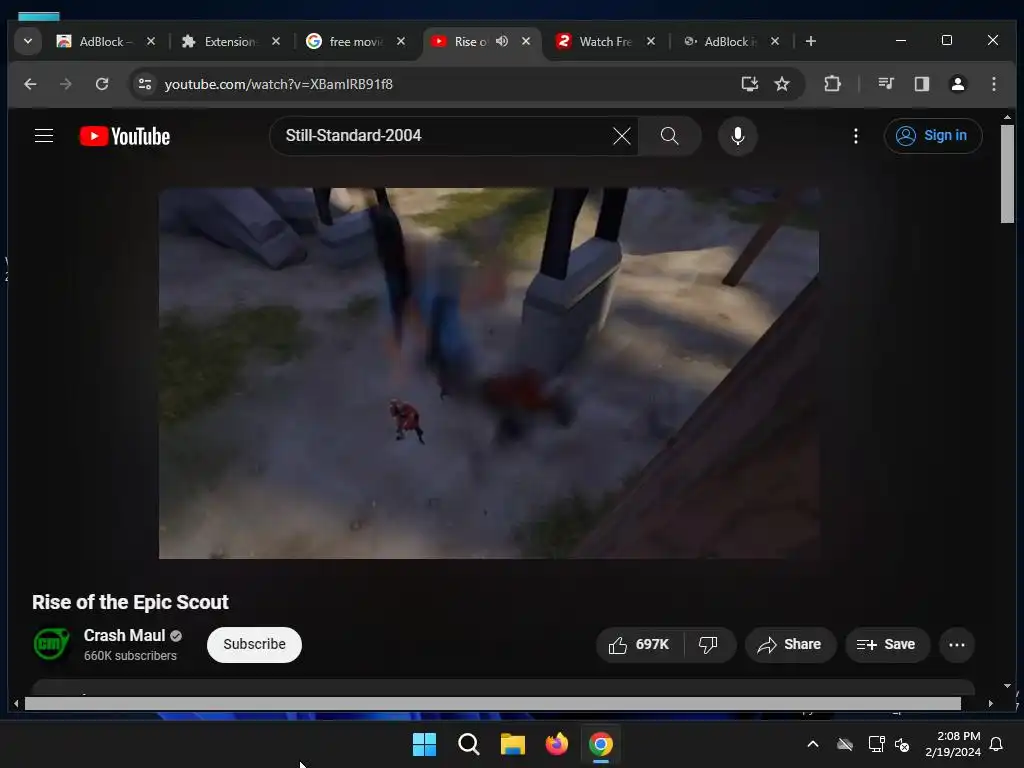Image resolution: width=1024 pixels, height=768 pixels.
Task: Go to YouTube home via logo
Action: (125, 136)
